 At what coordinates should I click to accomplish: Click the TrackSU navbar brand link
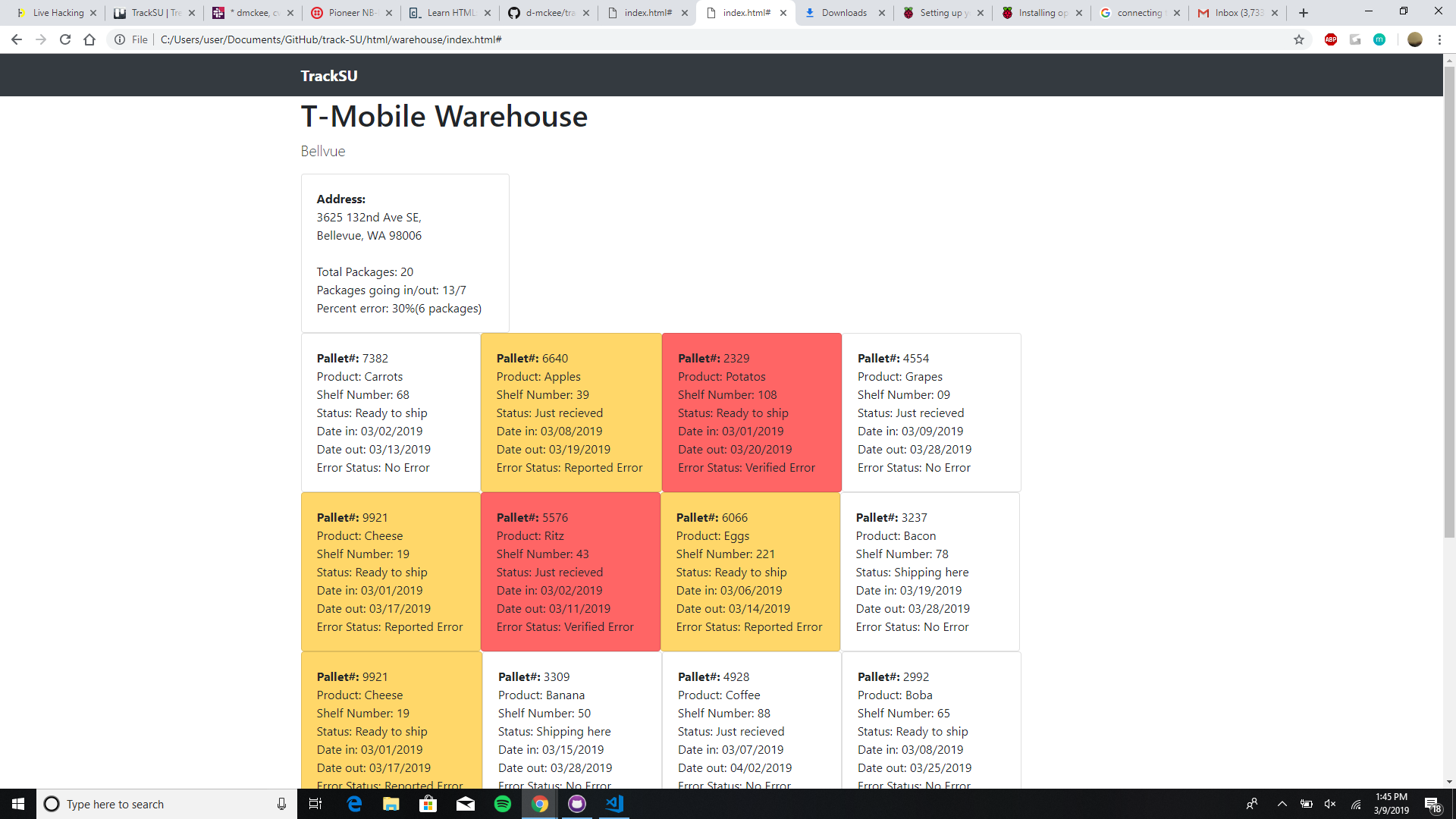(328, 76)
